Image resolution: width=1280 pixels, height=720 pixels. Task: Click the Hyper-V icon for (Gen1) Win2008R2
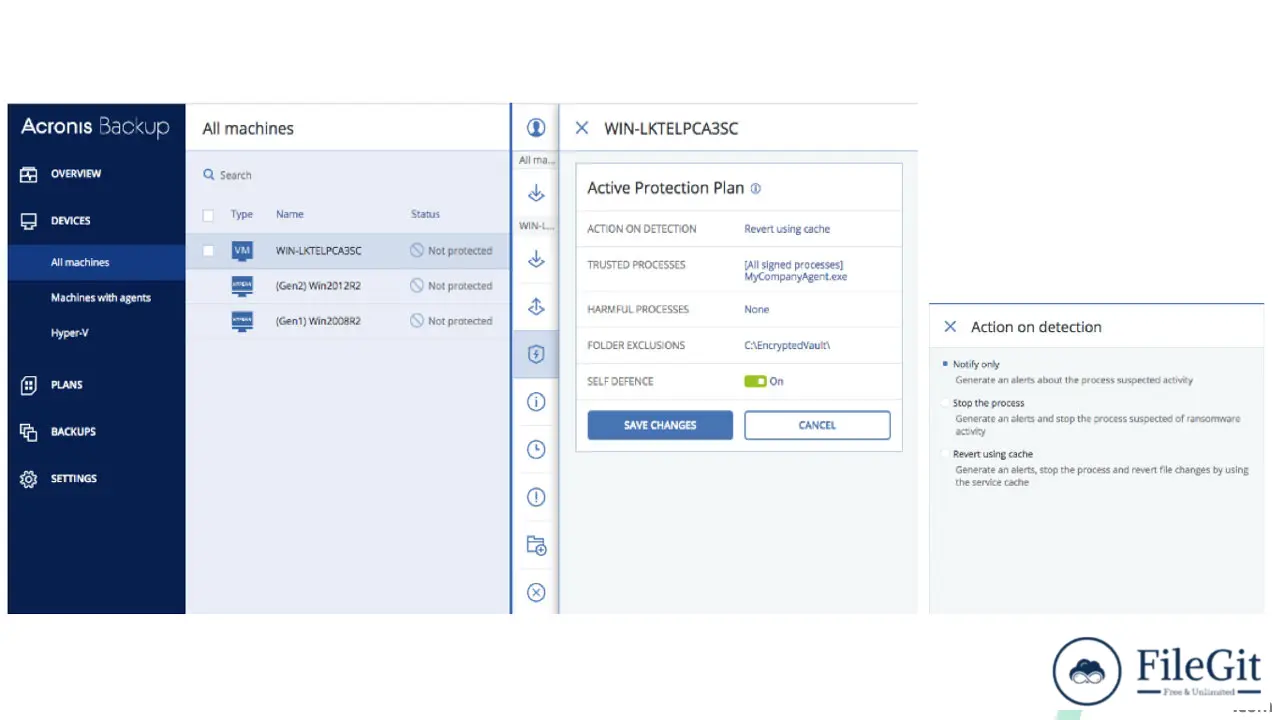[242, 321]
